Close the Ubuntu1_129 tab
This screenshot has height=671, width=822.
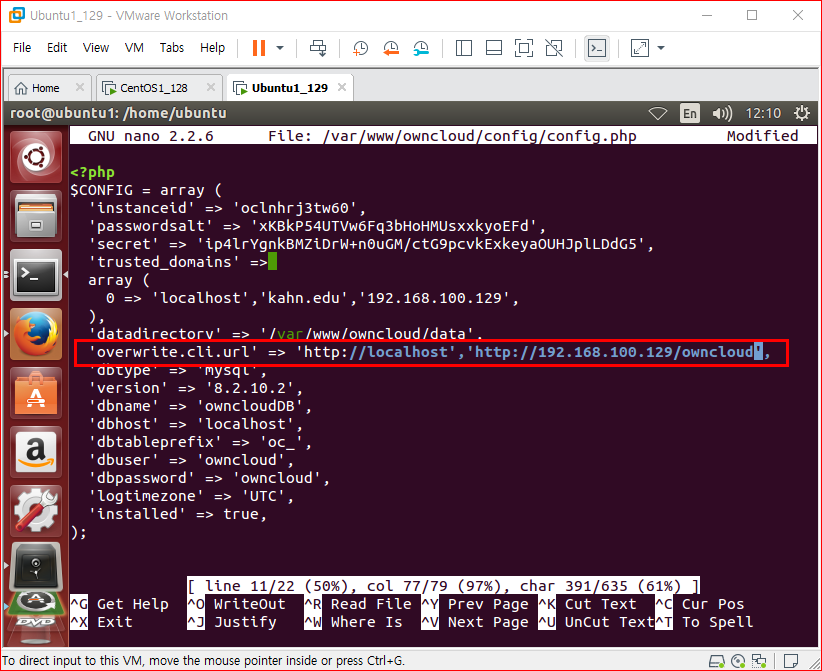342,87
